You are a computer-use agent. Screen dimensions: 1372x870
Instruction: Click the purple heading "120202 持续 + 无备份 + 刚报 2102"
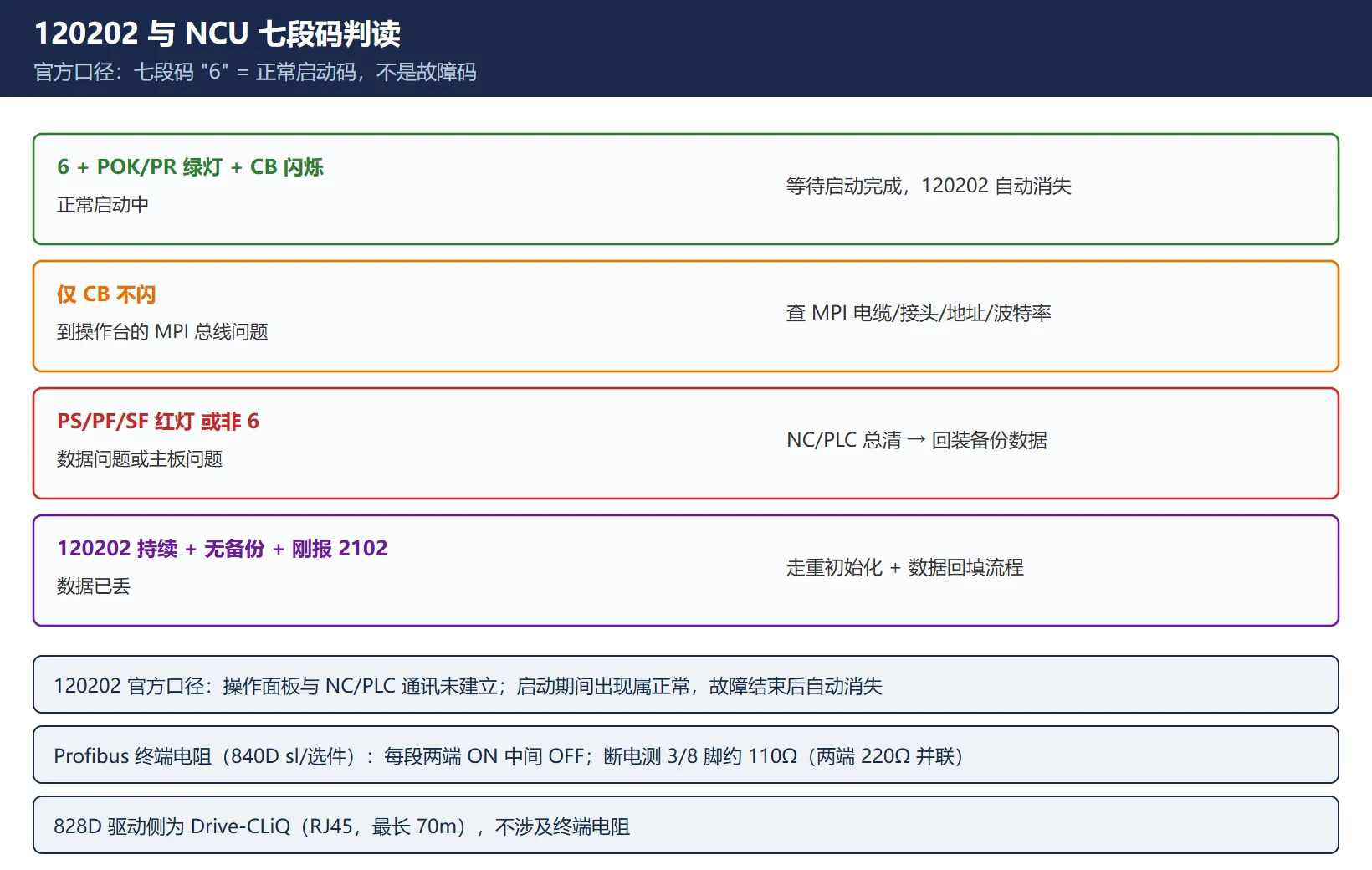pyautogui.click(x=222, y=549)
